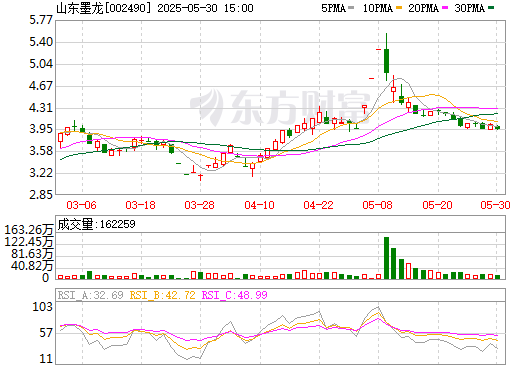Select the 03-18 date axis label
This screenshot has height=365, width=520.
140,205
